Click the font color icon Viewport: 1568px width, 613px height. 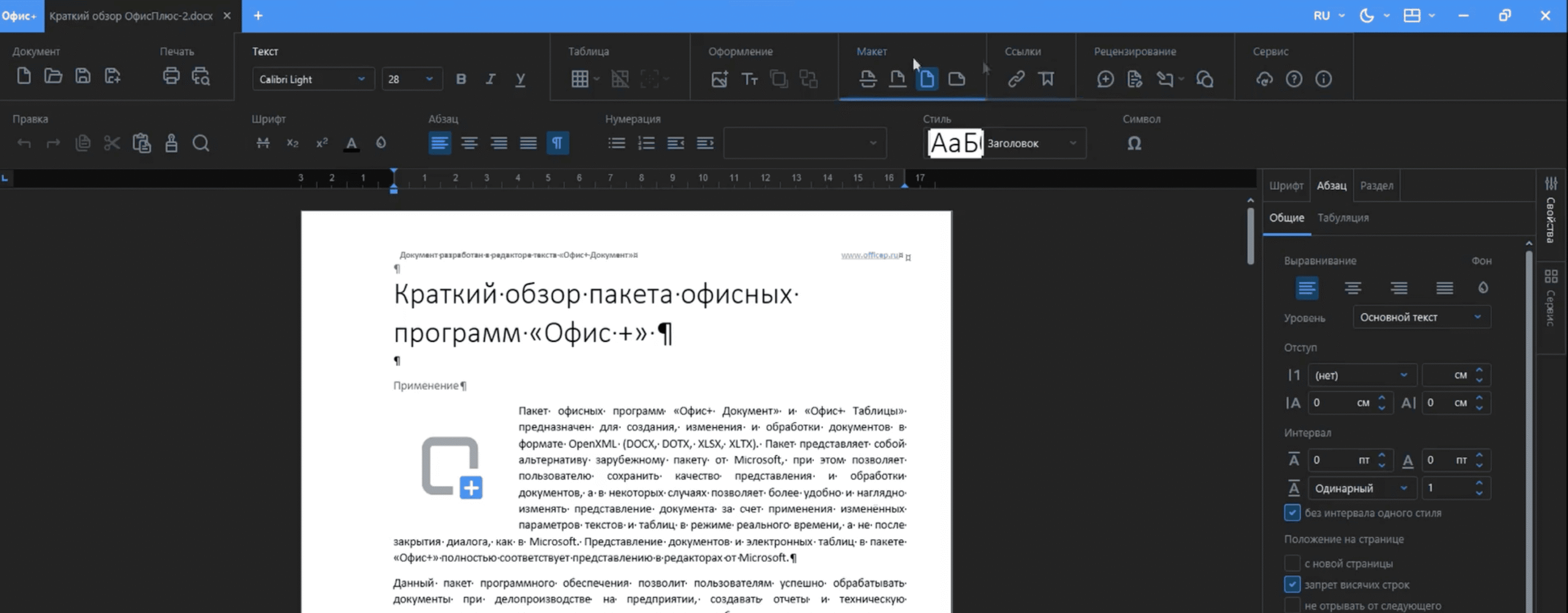pyautogui.click(x=351, y=143)
